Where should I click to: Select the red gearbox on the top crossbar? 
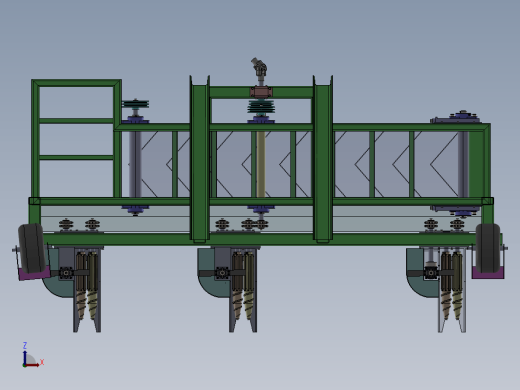pos(261,92)
